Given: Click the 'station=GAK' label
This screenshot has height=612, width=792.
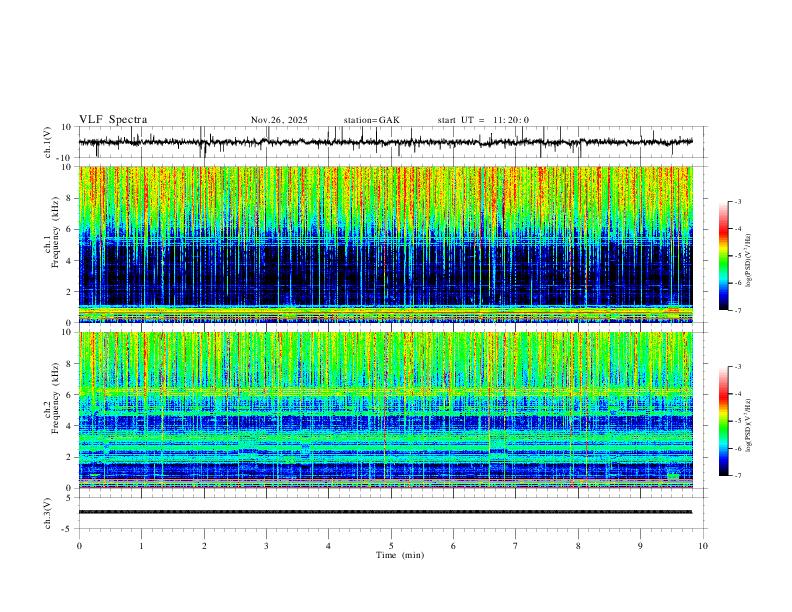Looking at the screenshot, I should coord(371,120).
